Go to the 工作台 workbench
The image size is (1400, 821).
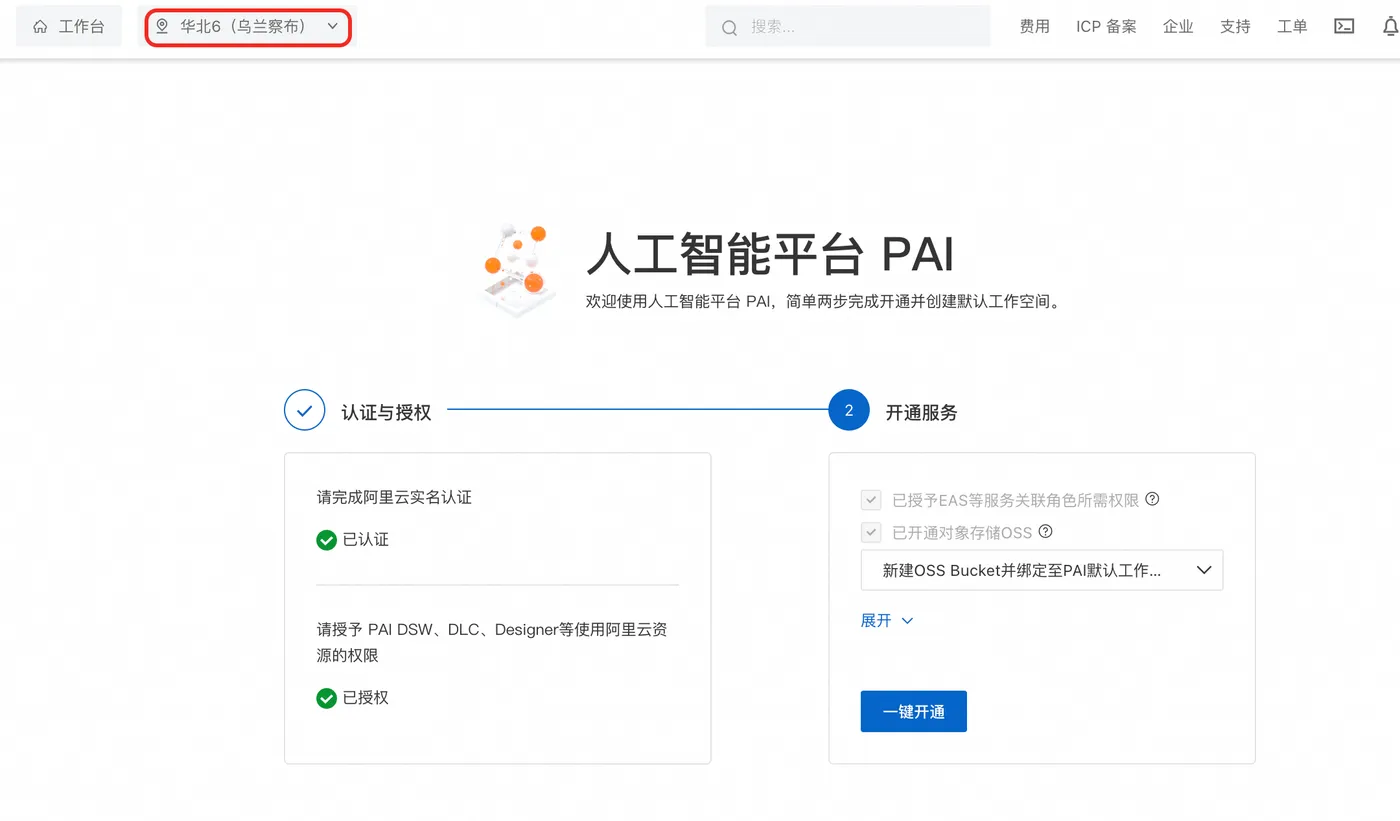pyautogui.click(x=69, y=27)
